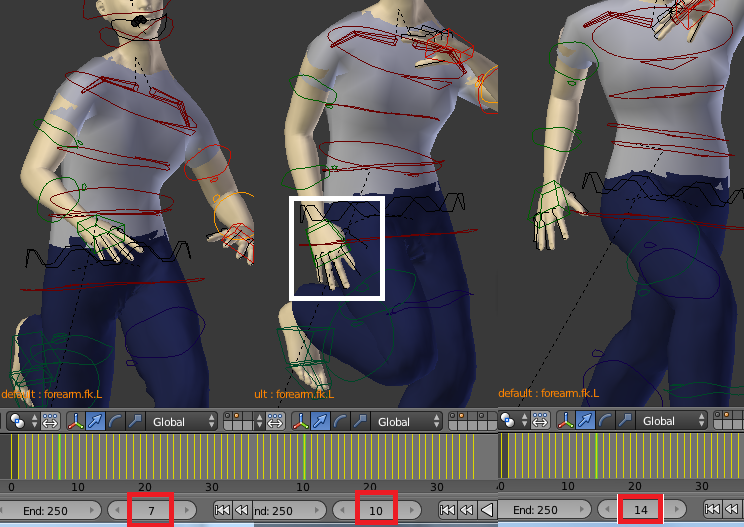Click the current frame field showing 7
The height and width of the screenshot is (527, 744).
click(x=150, y=510)
